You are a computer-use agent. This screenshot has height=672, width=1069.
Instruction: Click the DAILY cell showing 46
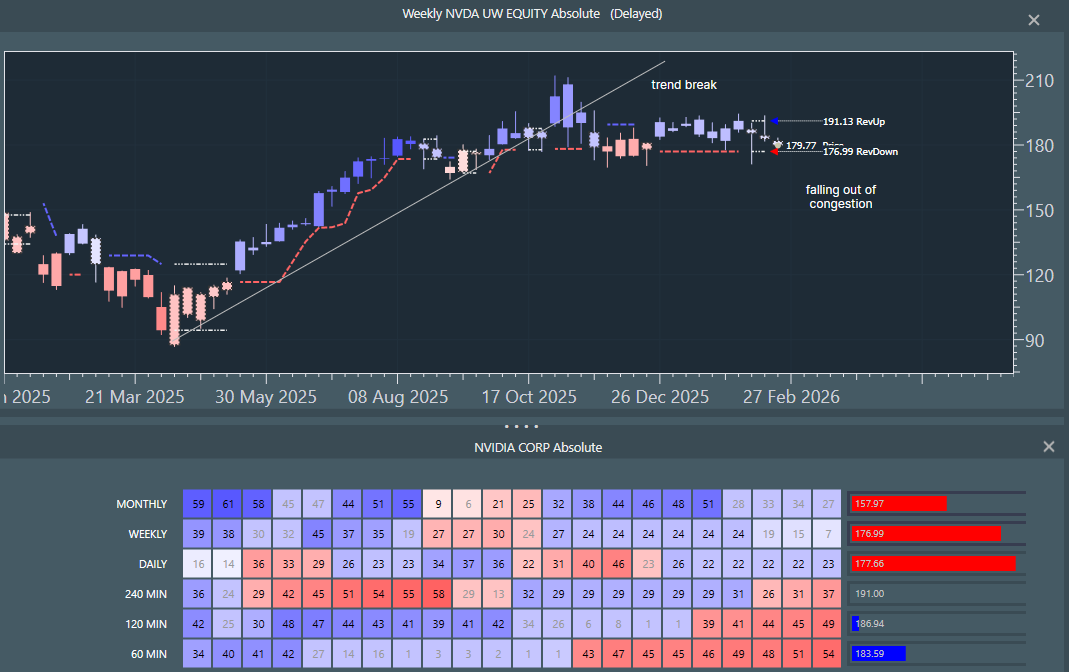617,564
